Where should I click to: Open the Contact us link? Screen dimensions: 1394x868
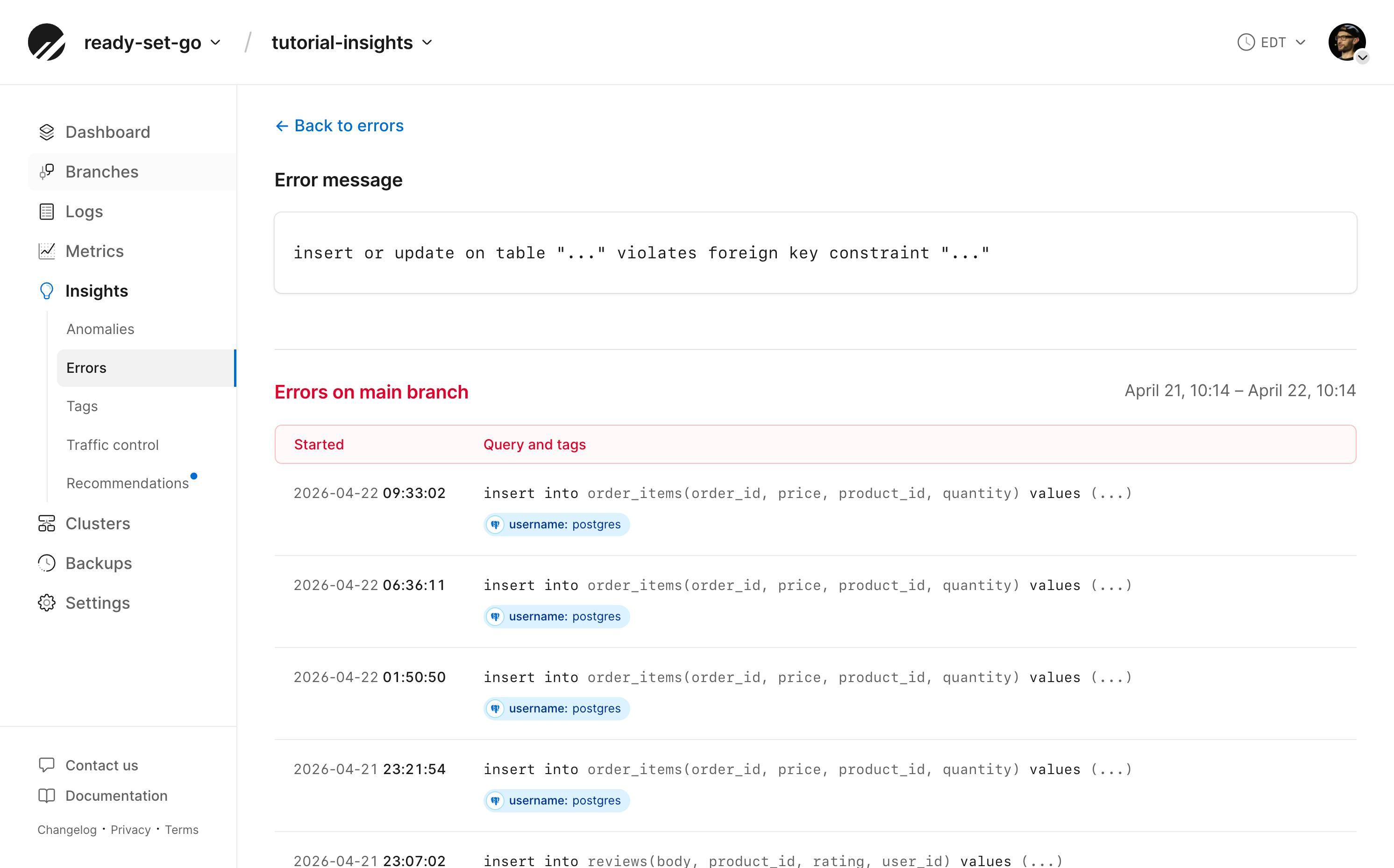coord(101,765)
